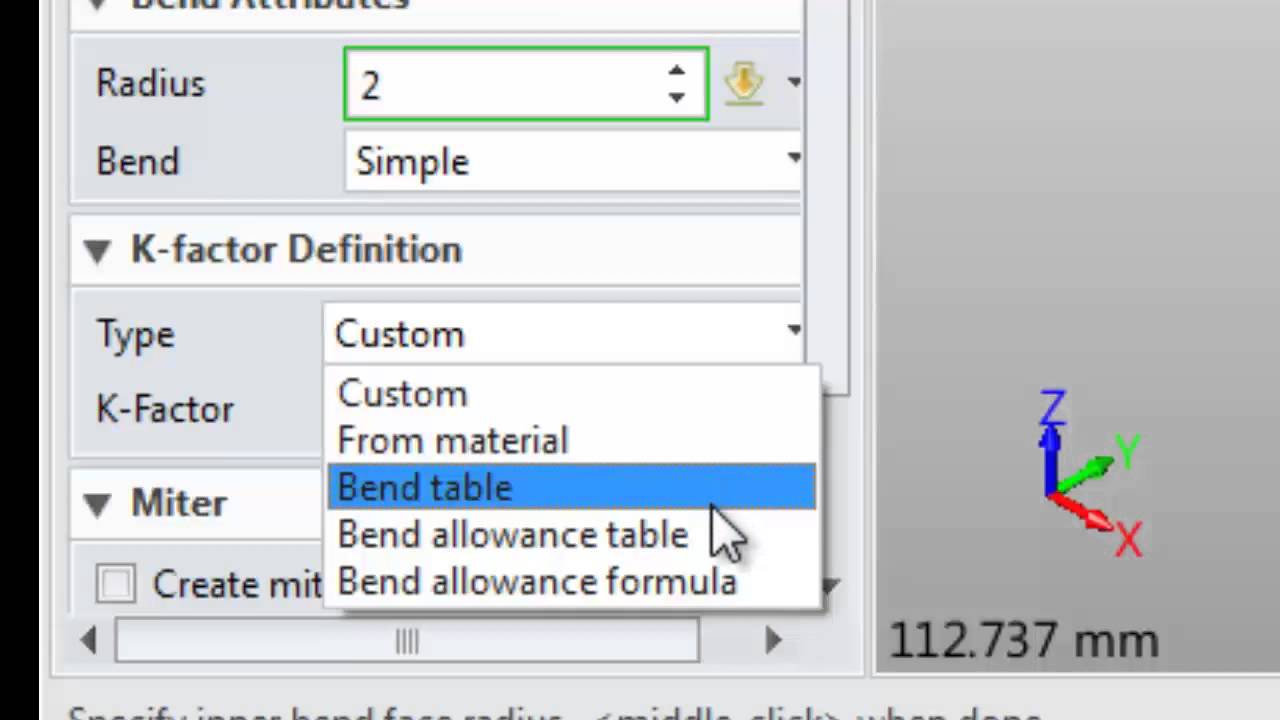
Task: Open the Bend type dropdown showing Simple
Action: 575,161
